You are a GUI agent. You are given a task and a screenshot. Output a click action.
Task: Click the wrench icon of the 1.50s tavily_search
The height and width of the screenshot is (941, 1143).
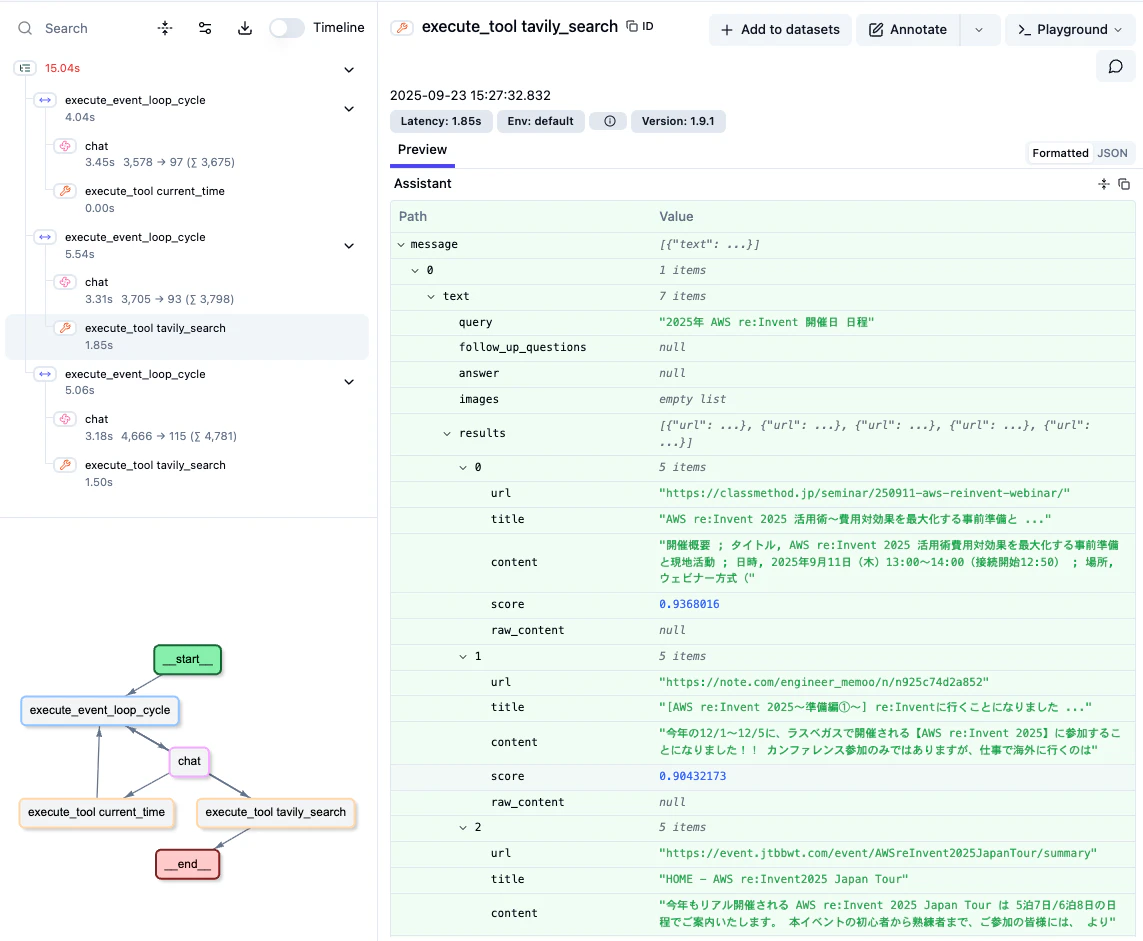[x=65, y=466]
